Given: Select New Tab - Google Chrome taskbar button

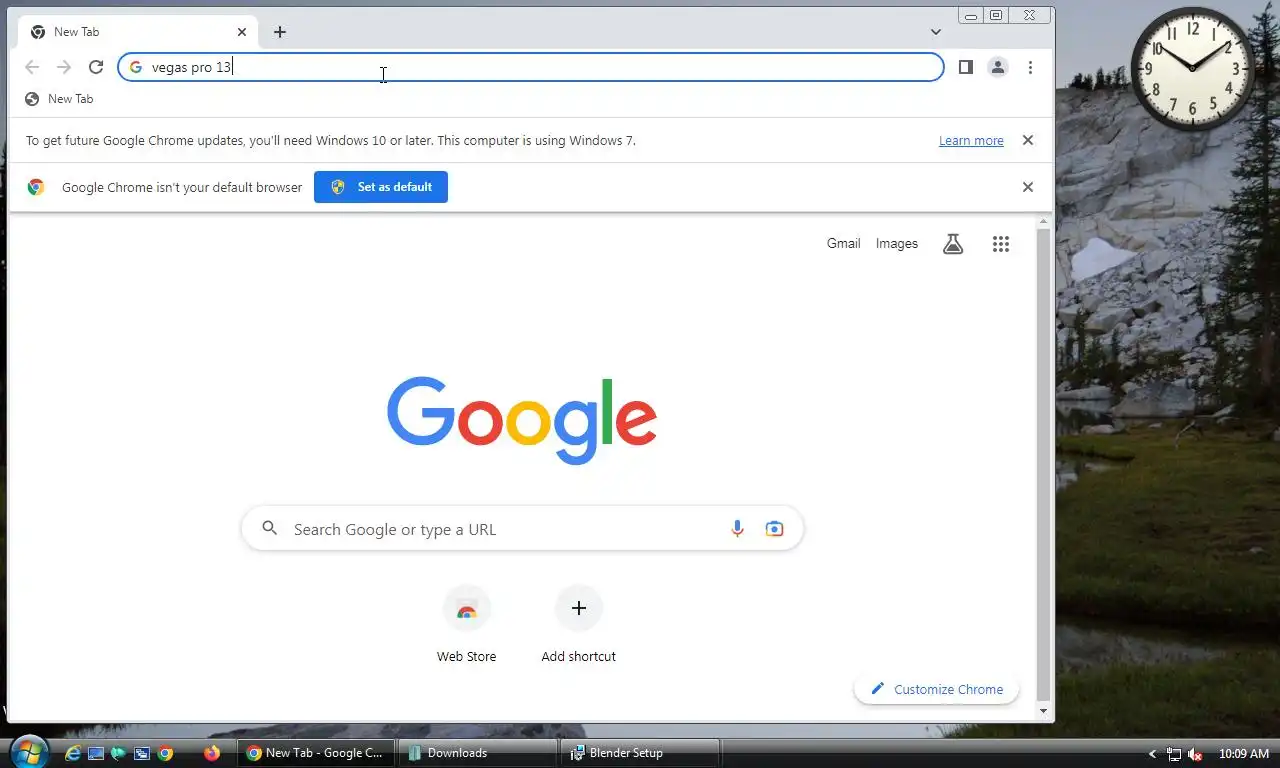Looking at the screenshot, I should 316,753.
